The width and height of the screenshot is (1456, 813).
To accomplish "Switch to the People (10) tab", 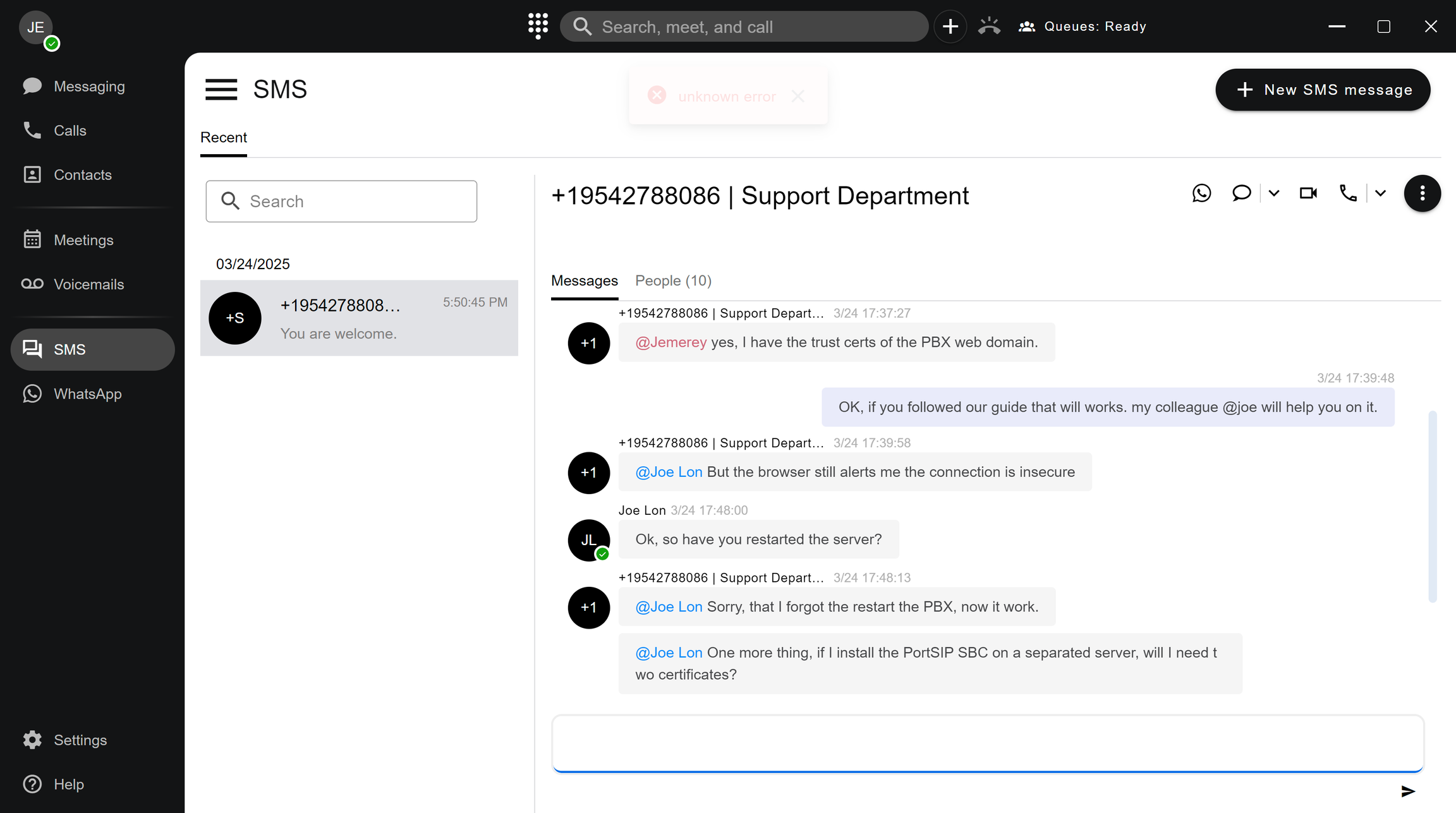I will (673, 280).
